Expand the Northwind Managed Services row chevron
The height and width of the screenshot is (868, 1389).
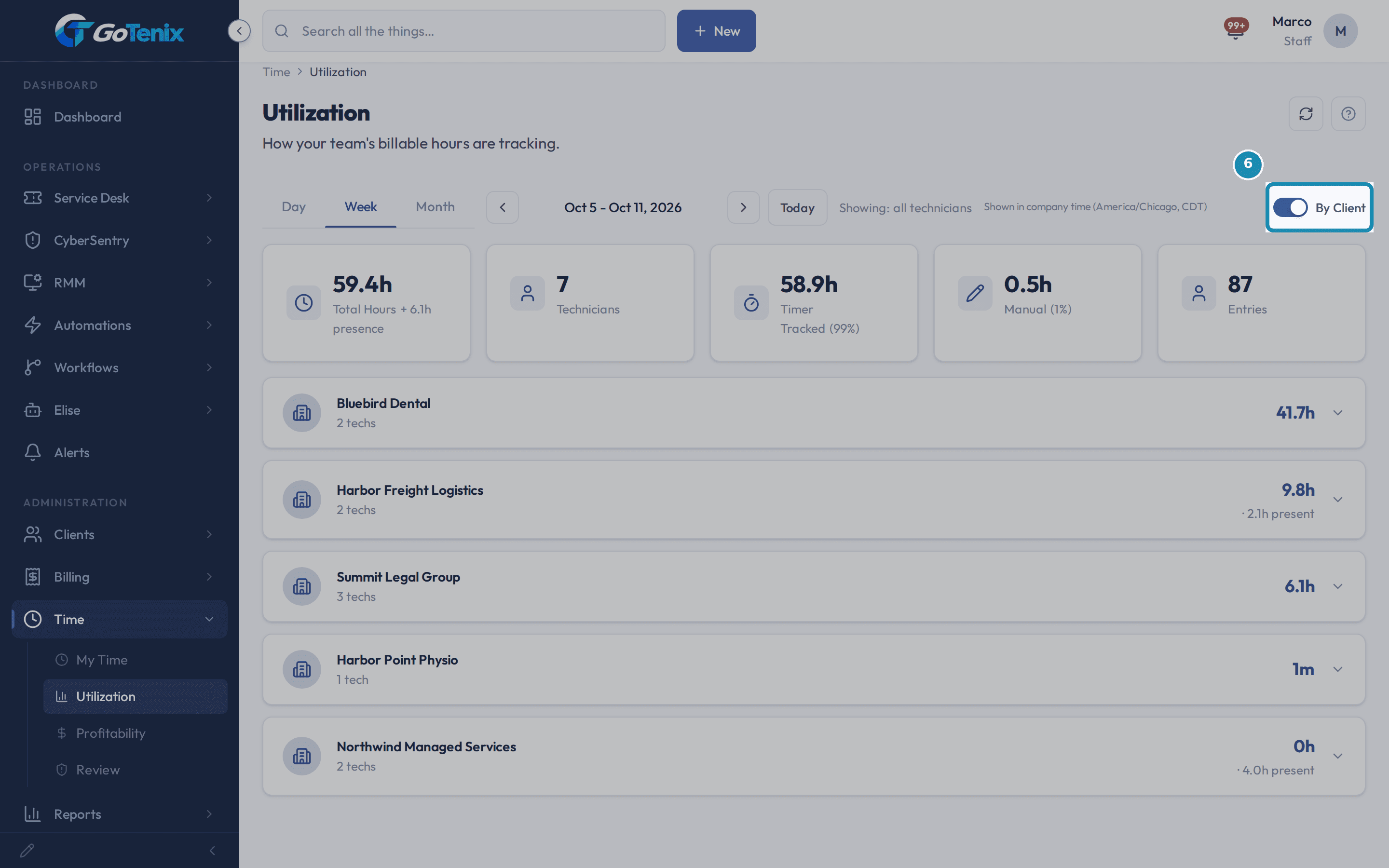(1338, 756)
